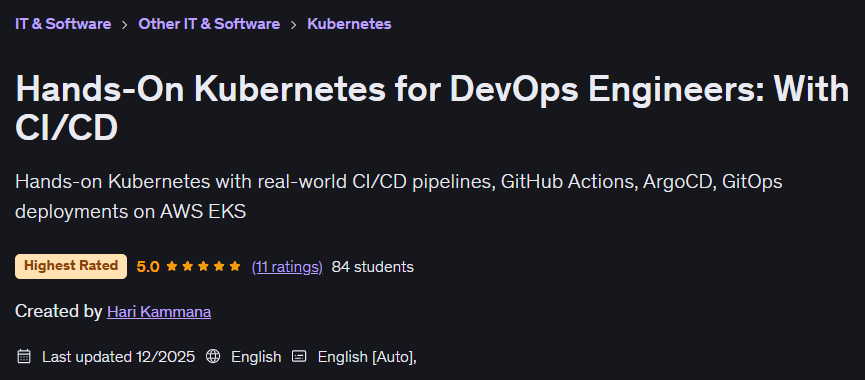Select the Last updated 12/2025 text
The width and height of the screenshot is (865, 380).
point(119,357)
